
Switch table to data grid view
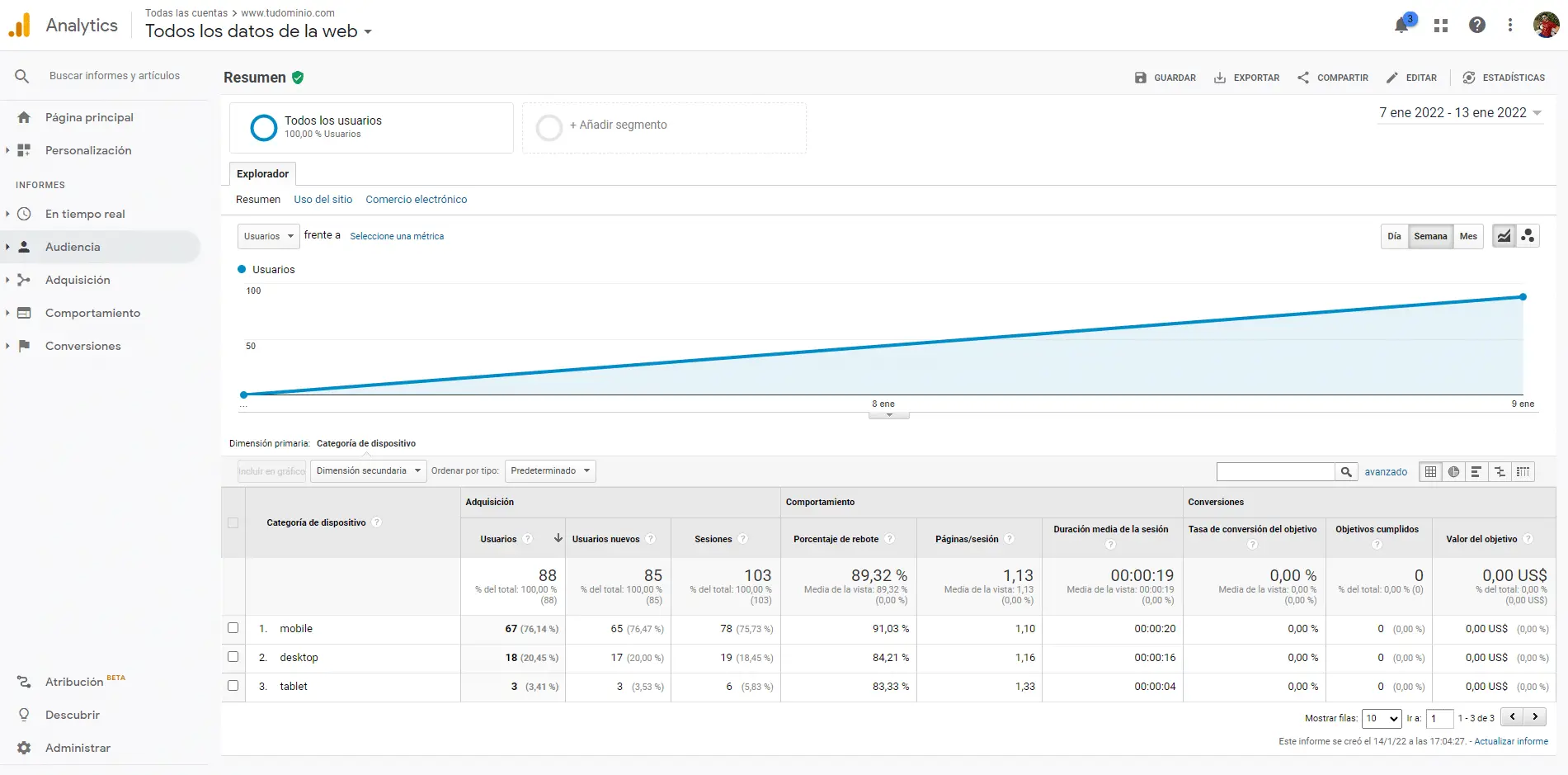(1430, 471)
